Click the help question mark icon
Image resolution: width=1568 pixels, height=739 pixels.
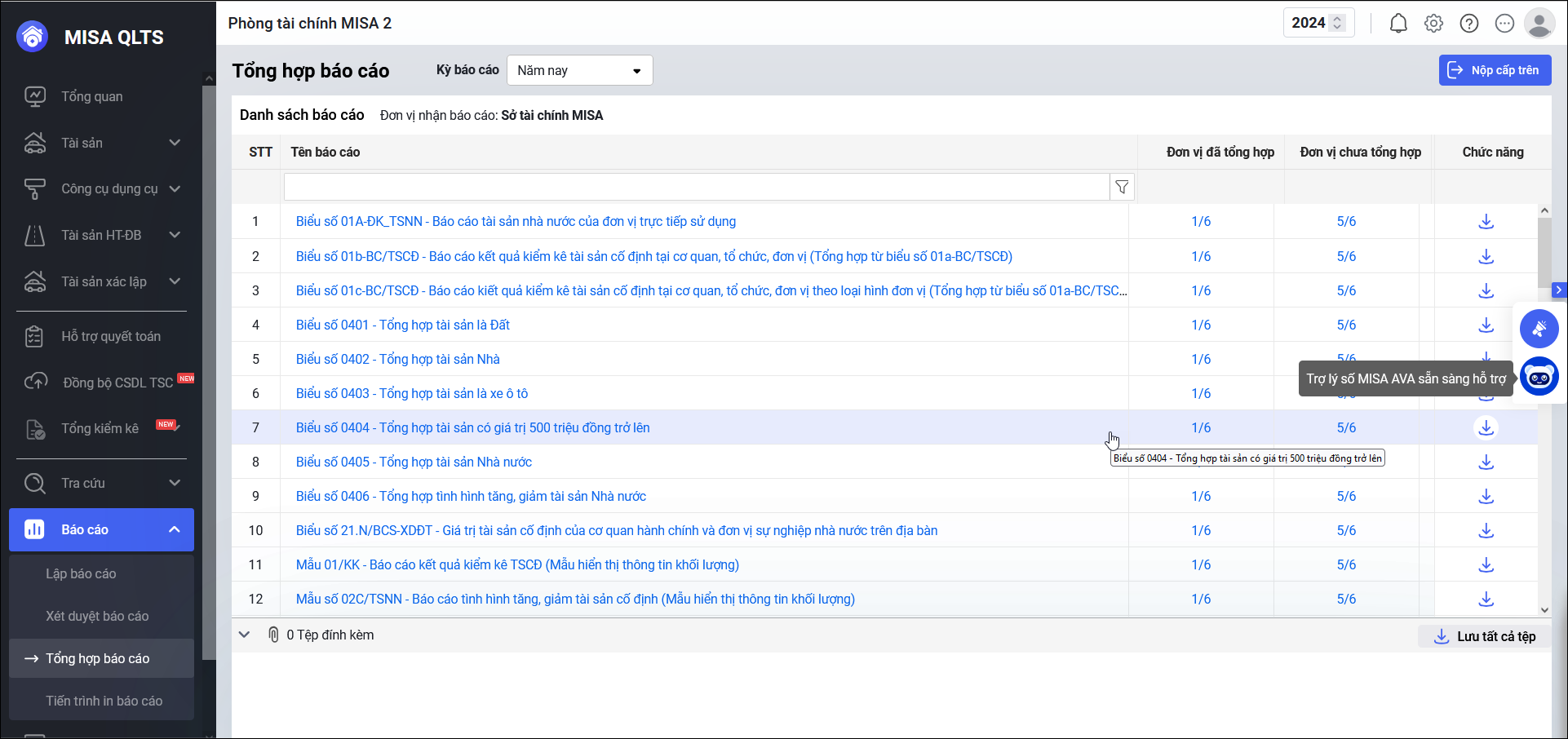coord(1468,24)
